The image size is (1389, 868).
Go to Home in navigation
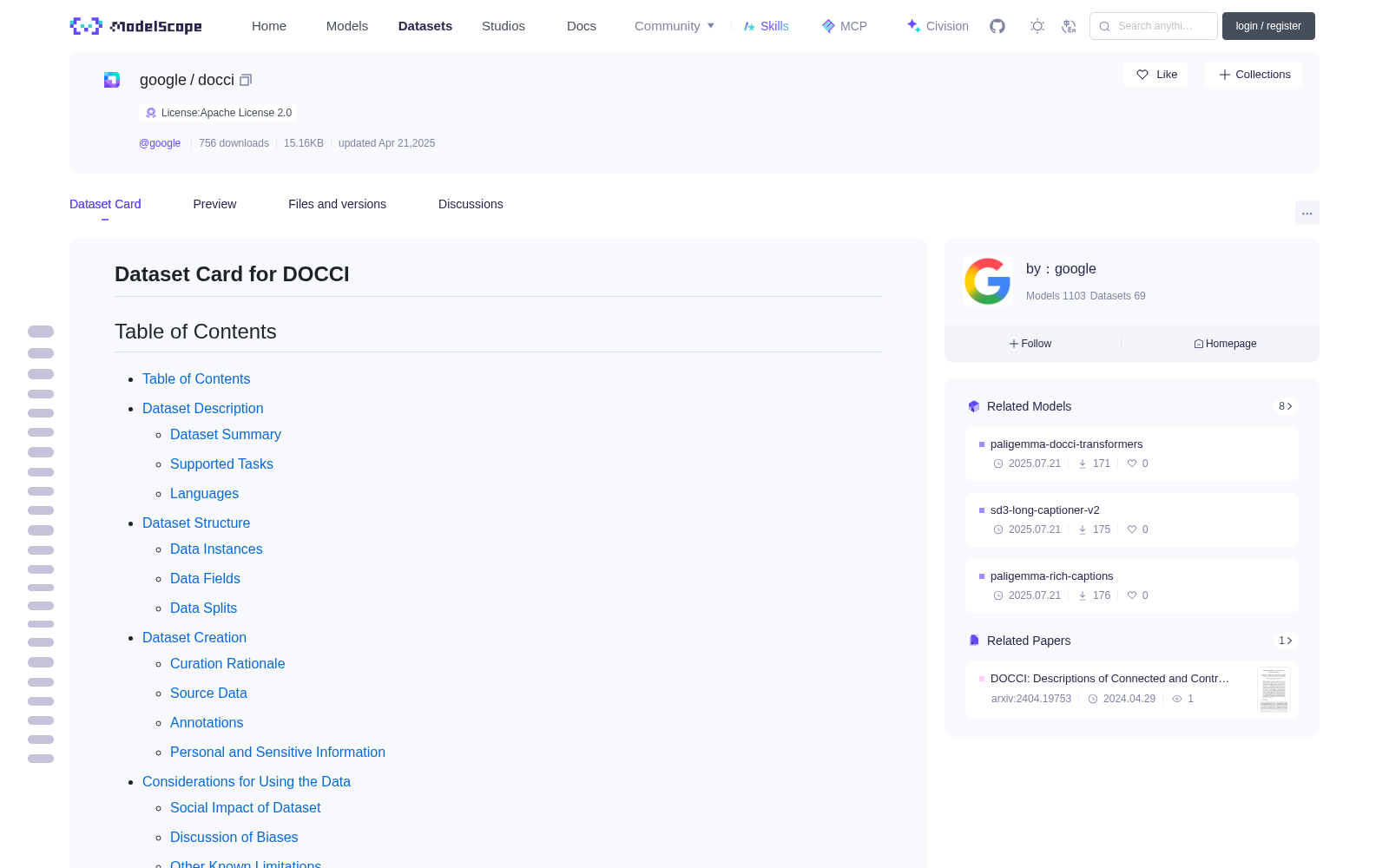click(x=269, y=26)
